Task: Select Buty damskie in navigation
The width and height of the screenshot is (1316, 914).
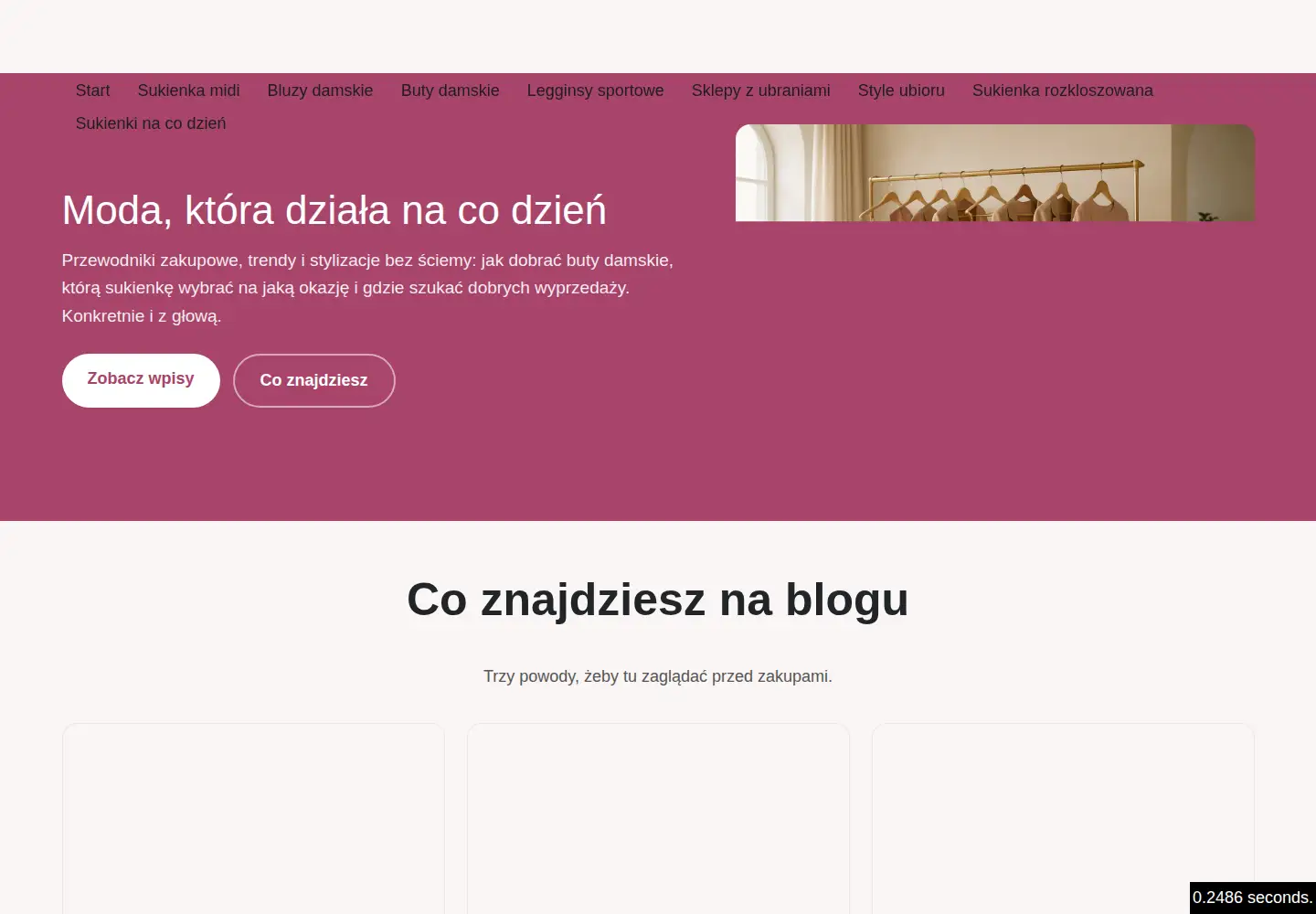Action: (x=450, y=90)
